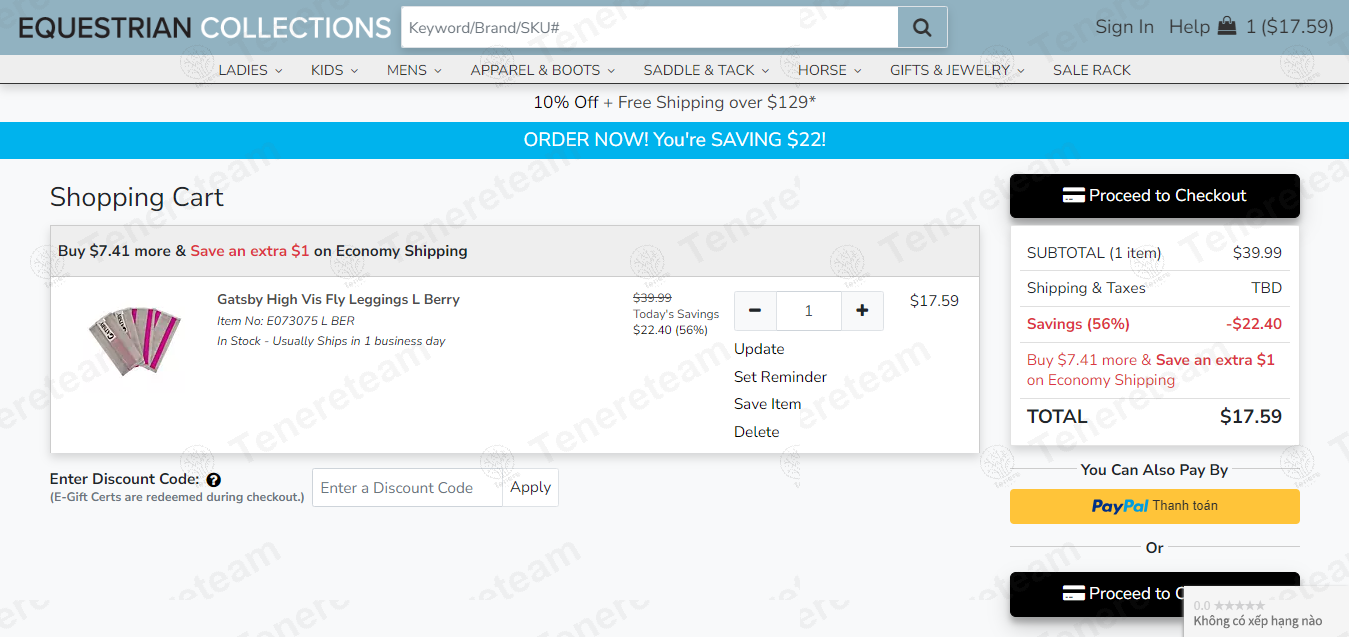
Task: Click the search magnifier icon button
Action: 922,28
